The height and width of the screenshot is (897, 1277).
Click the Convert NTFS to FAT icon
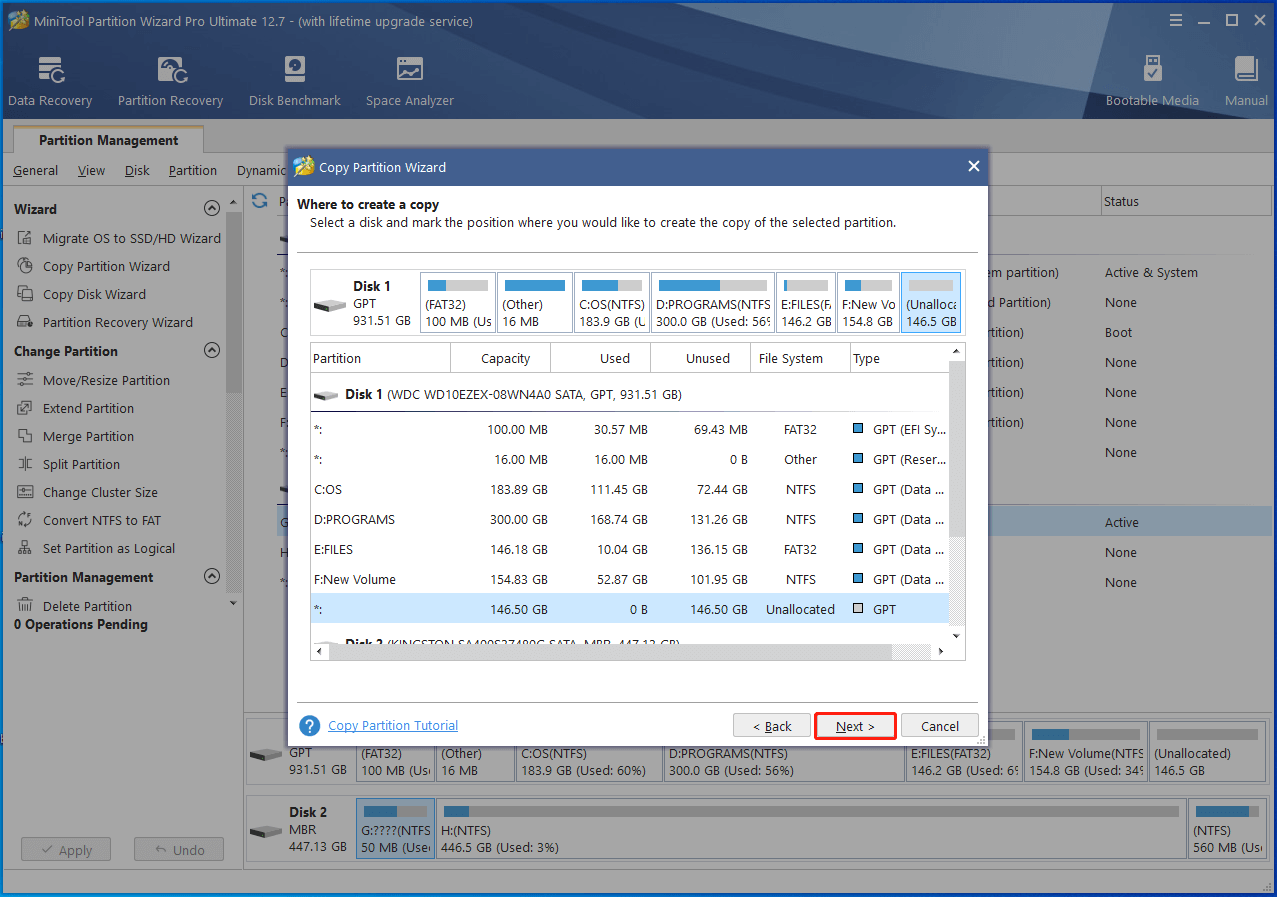click(x=25, y=520)
